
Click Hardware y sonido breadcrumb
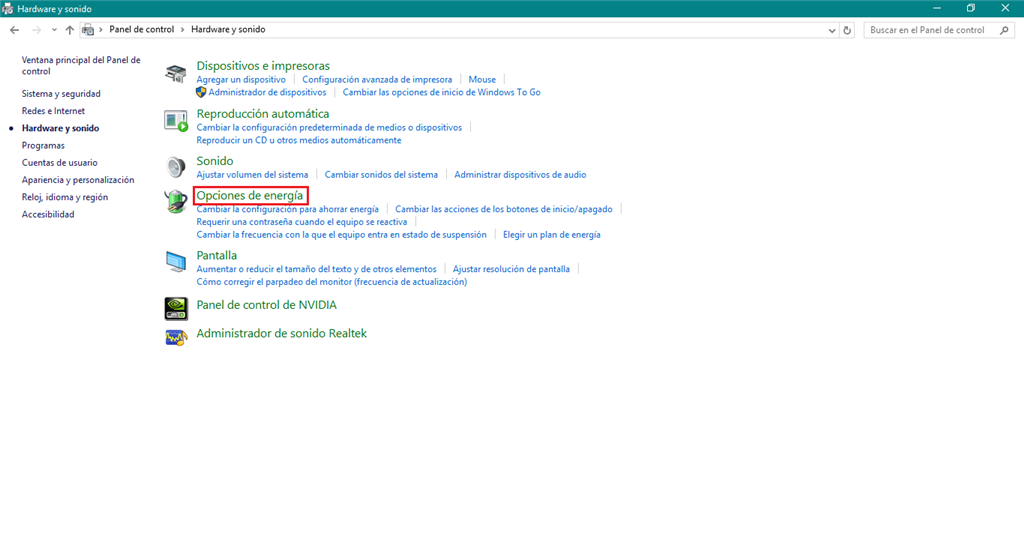(x=228, y=29)
